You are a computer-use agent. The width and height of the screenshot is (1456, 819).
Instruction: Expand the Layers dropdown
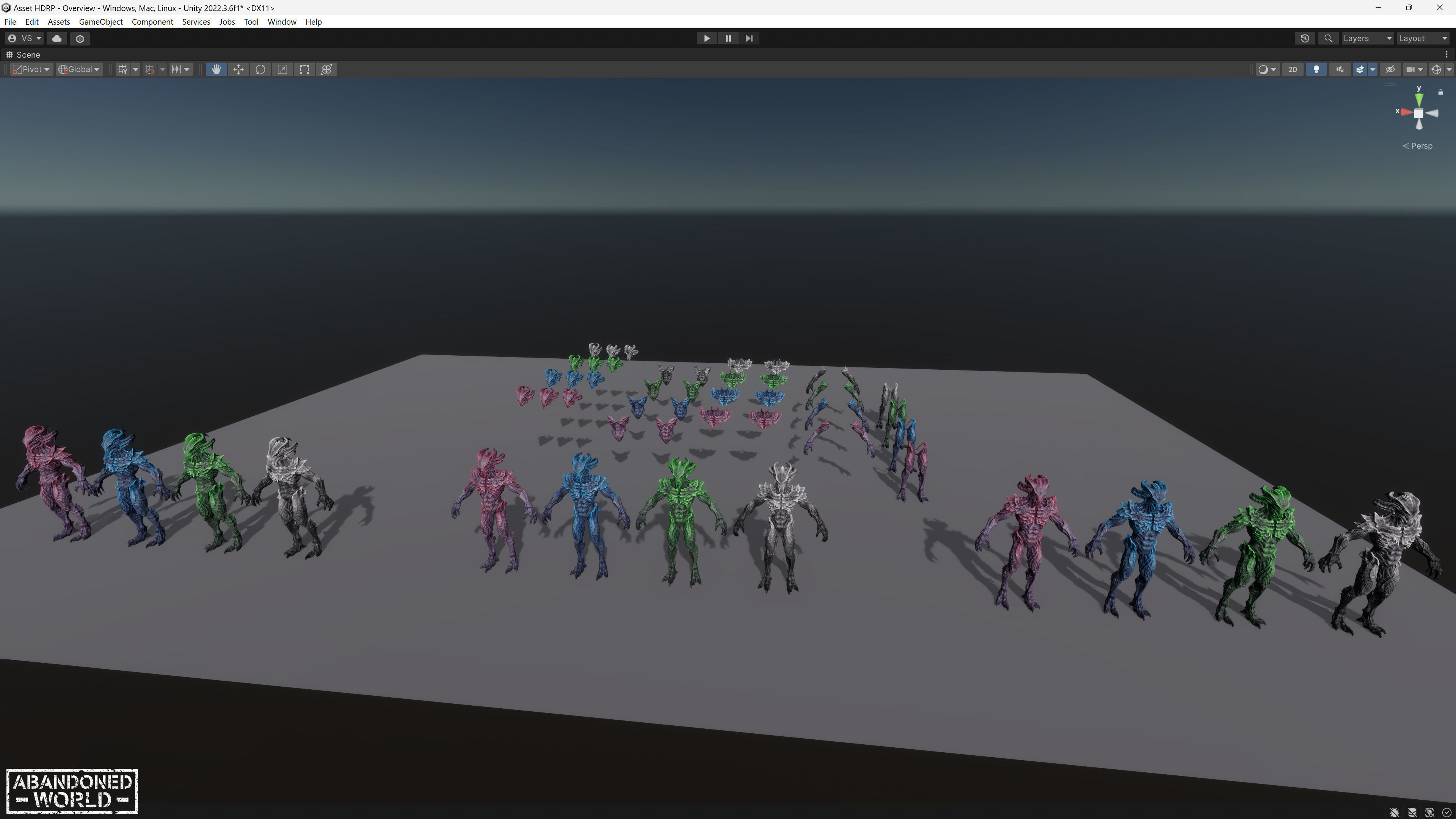tap(1367, 38)
